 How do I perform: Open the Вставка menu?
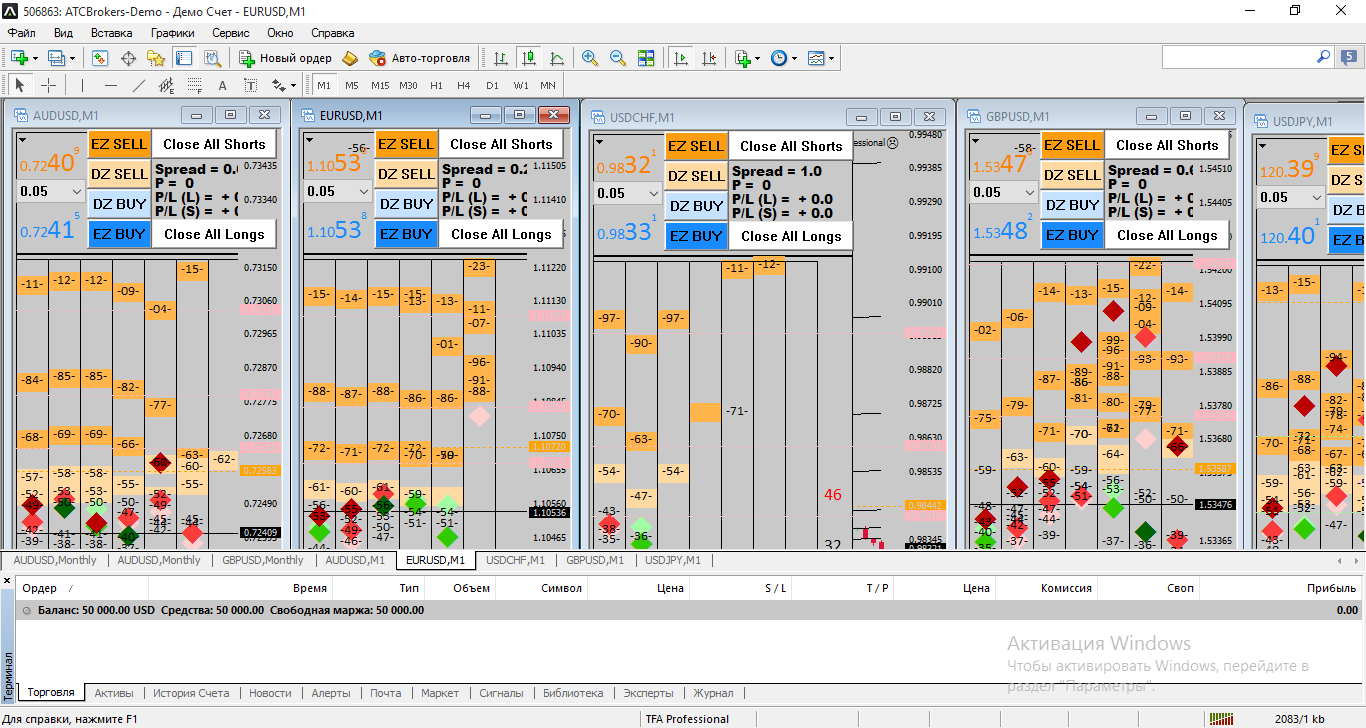tap(112, 33)
